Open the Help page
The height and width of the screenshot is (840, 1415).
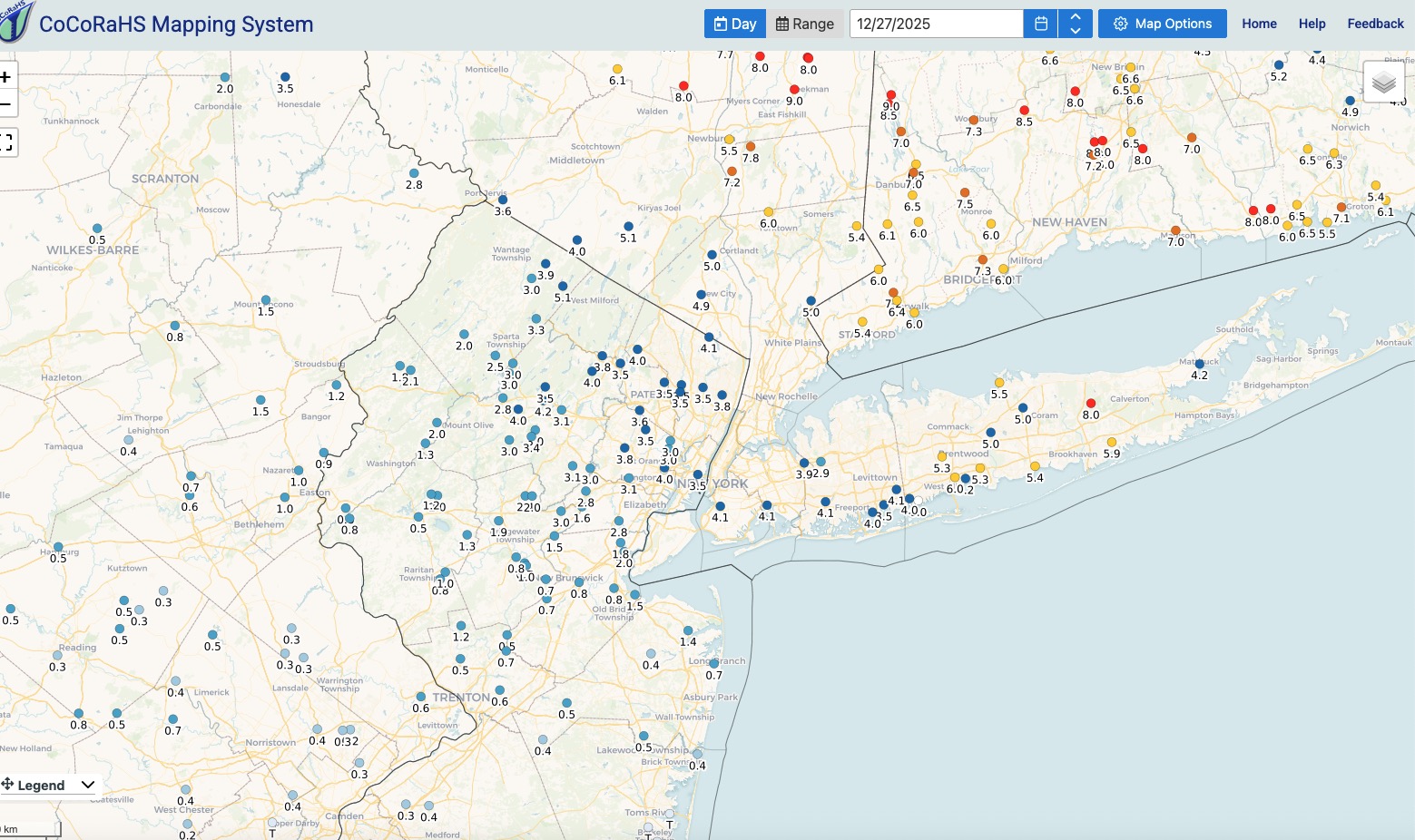(x=1312, y=24)
